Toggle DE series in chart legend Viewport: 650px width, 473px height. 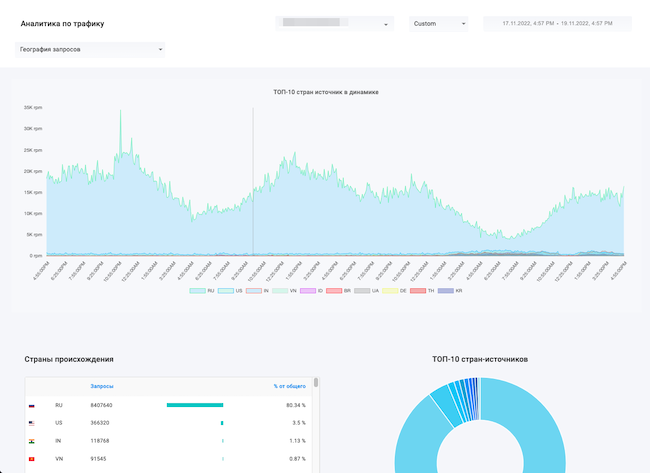coord(390,290)
